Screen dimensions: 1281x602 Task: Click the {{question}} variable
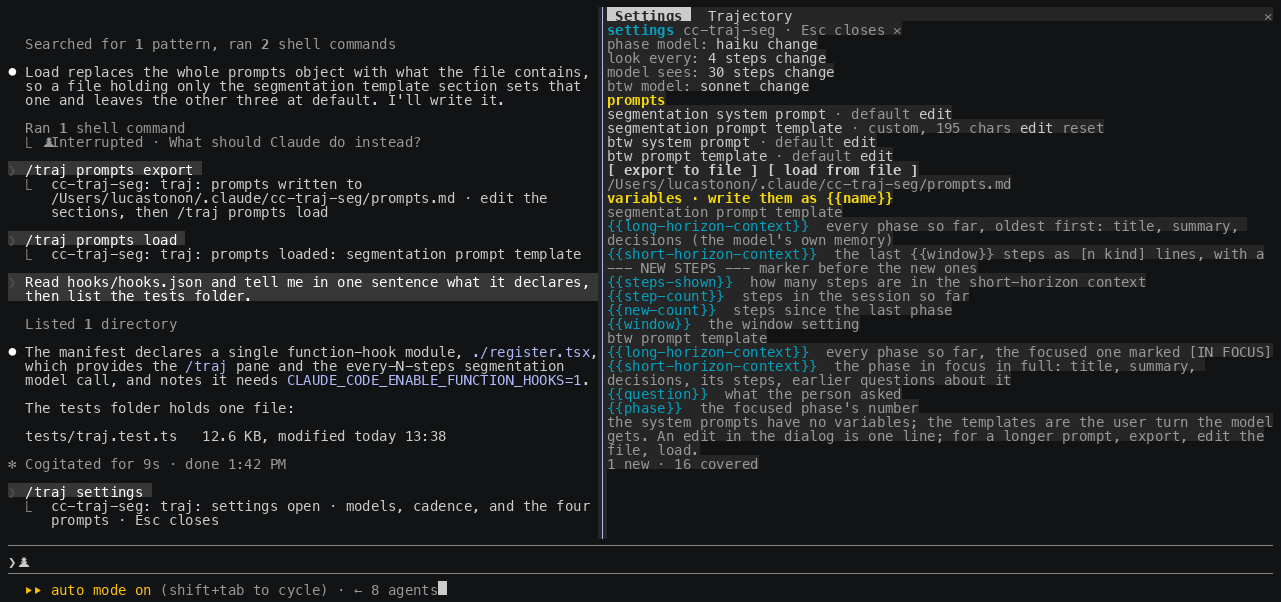pyautogui.click(x=657, y=394)
